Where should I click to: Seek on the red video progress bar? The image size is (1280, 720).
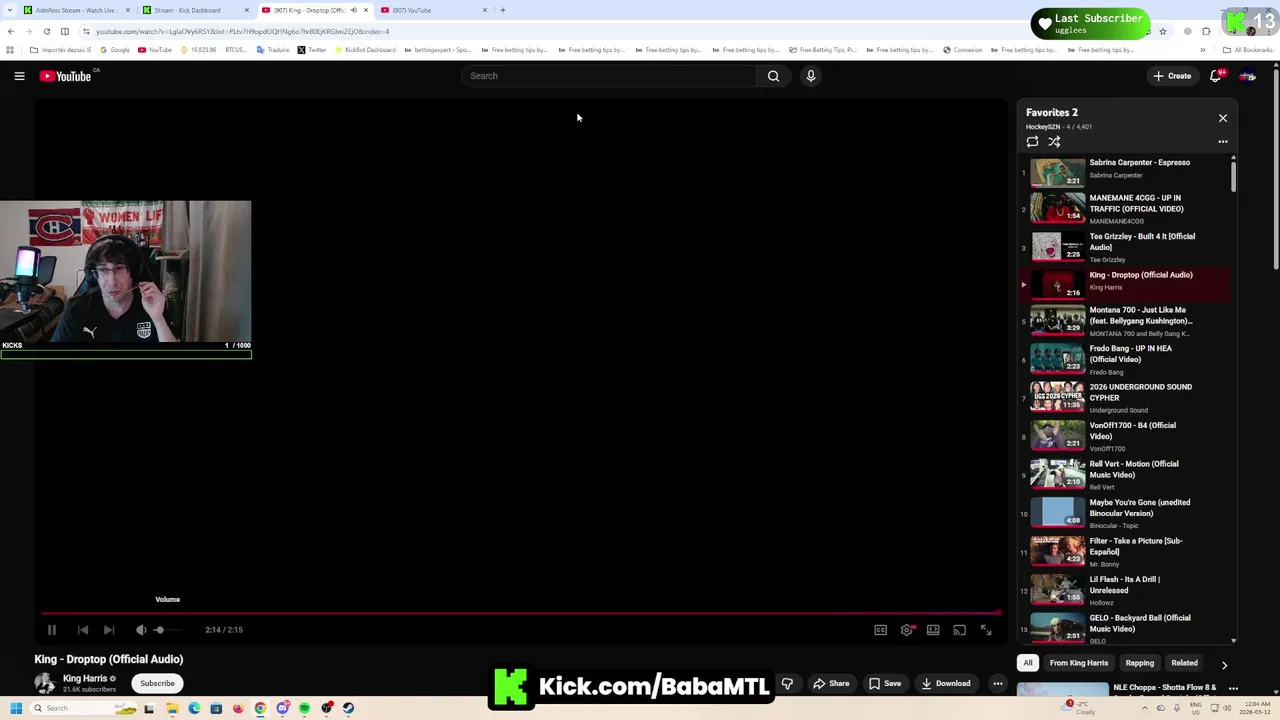(x=520, y=613)
